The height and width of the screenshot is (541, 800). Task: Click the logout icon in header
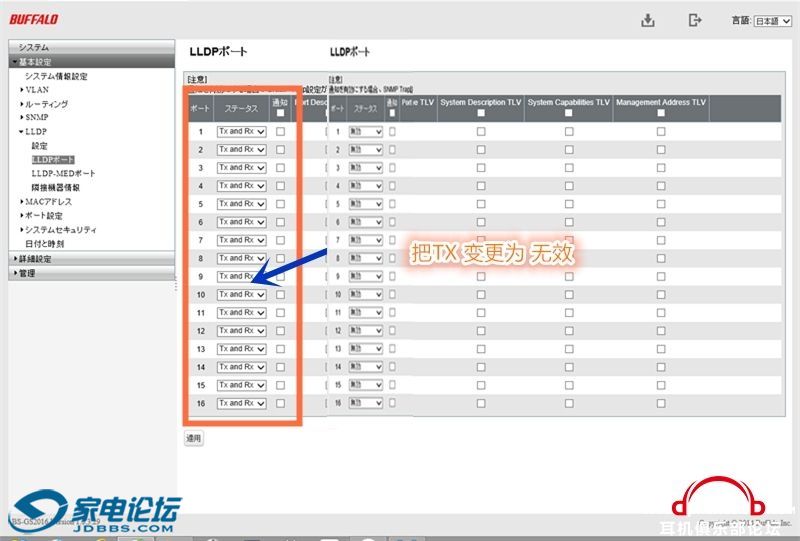tap(696, 21)
